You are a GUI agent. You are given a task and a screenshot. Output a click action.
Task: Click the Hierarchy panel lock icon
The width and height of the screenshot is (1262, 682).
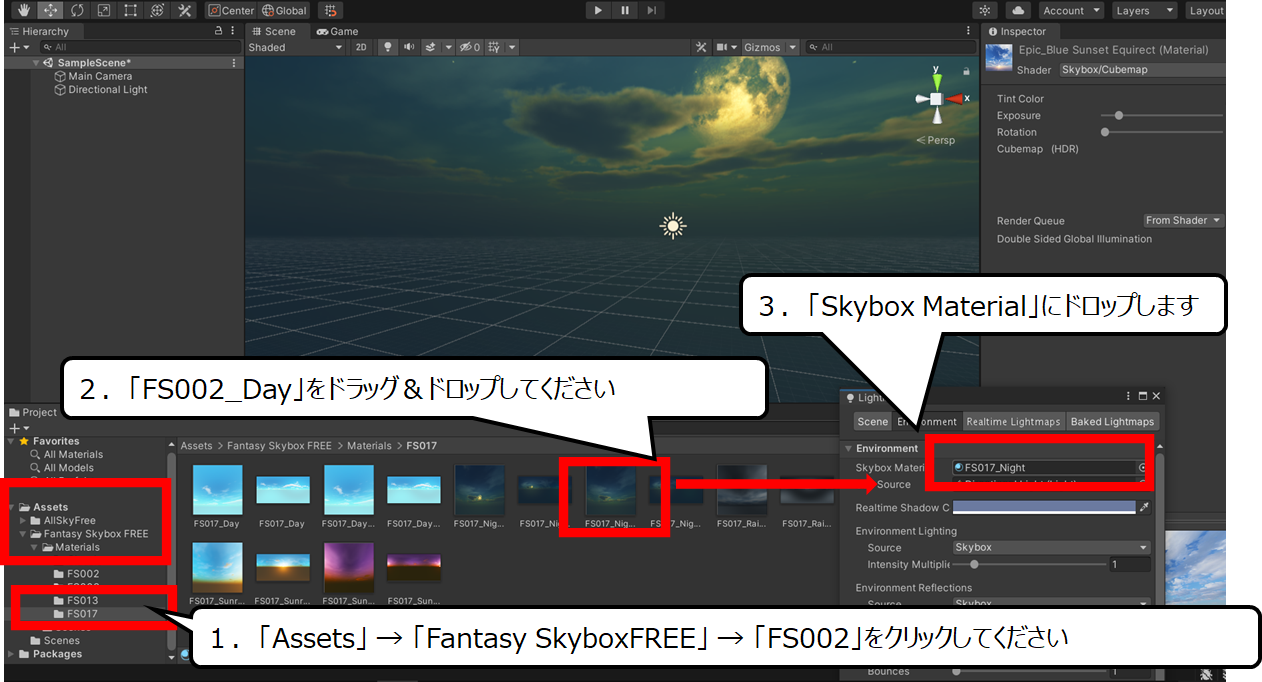point(219,31)
